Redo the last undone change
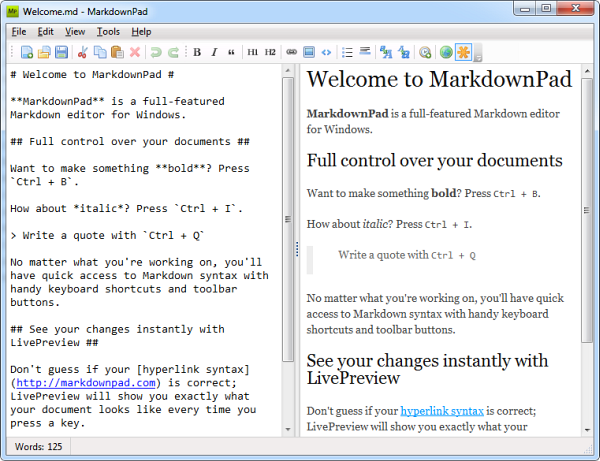The image size is (600, 461). 173,52
